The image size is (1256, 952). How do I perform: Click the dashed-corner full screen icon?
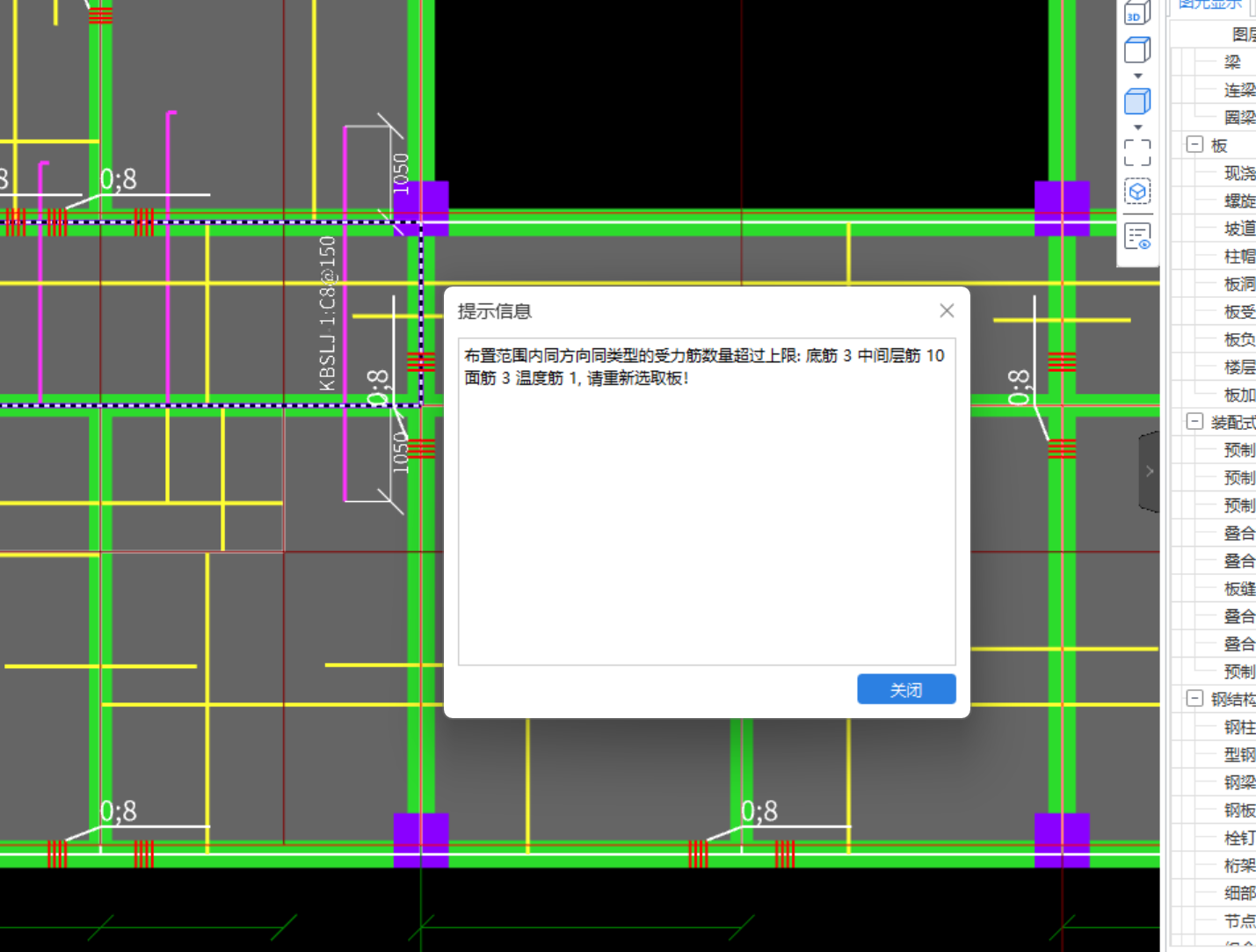point(1137,153)
